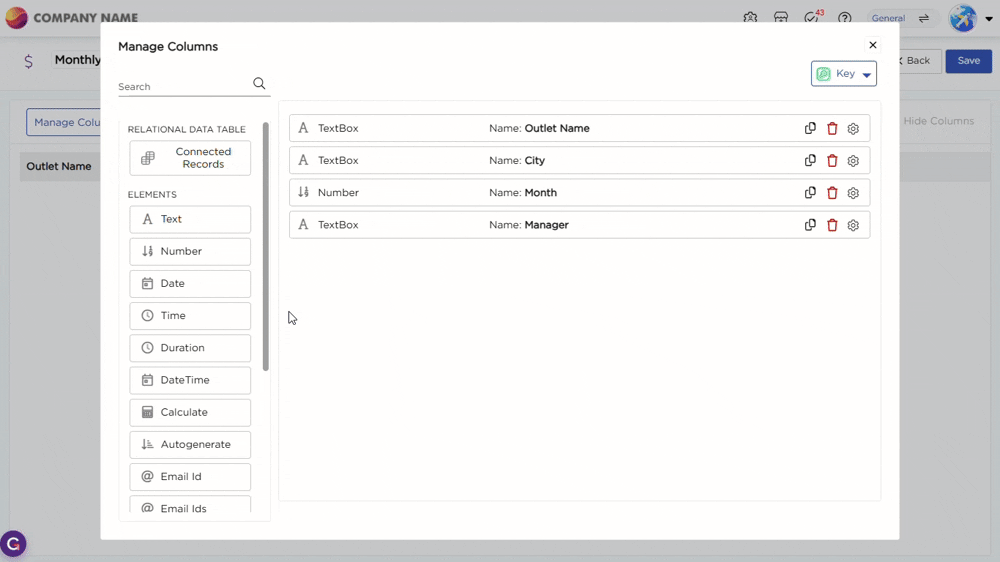Duplicate the City column

point(810,161)
